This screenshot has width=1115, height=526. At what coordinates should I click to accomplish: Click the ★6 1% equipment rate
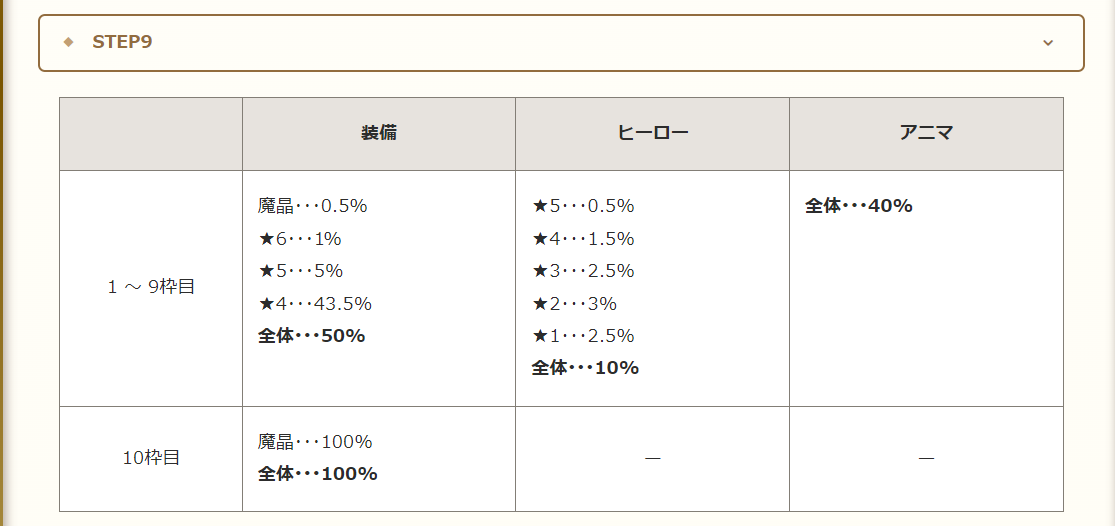pyautogui.click(x=299, y=239)
